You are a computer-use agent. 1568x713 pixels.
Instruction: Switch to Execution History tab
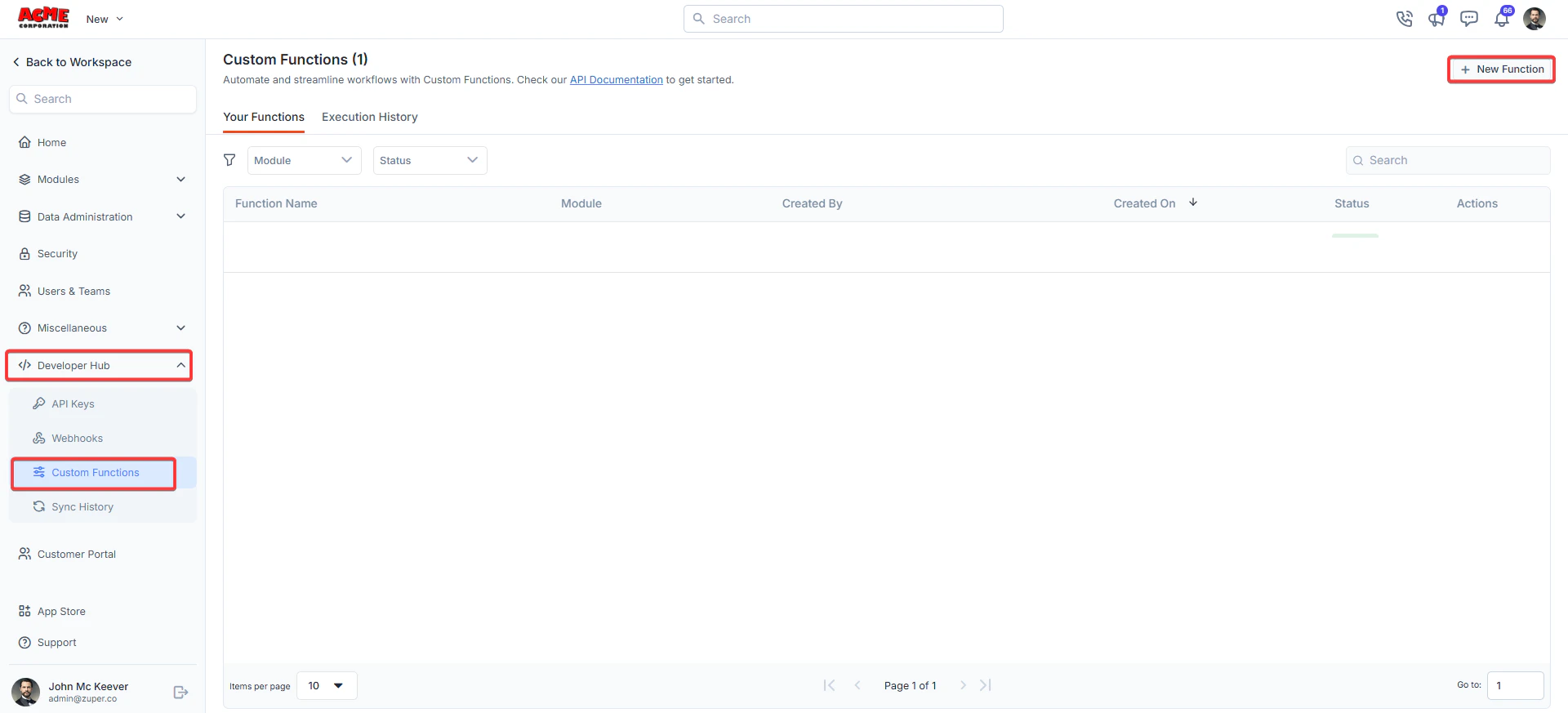(x=369, y=117)
